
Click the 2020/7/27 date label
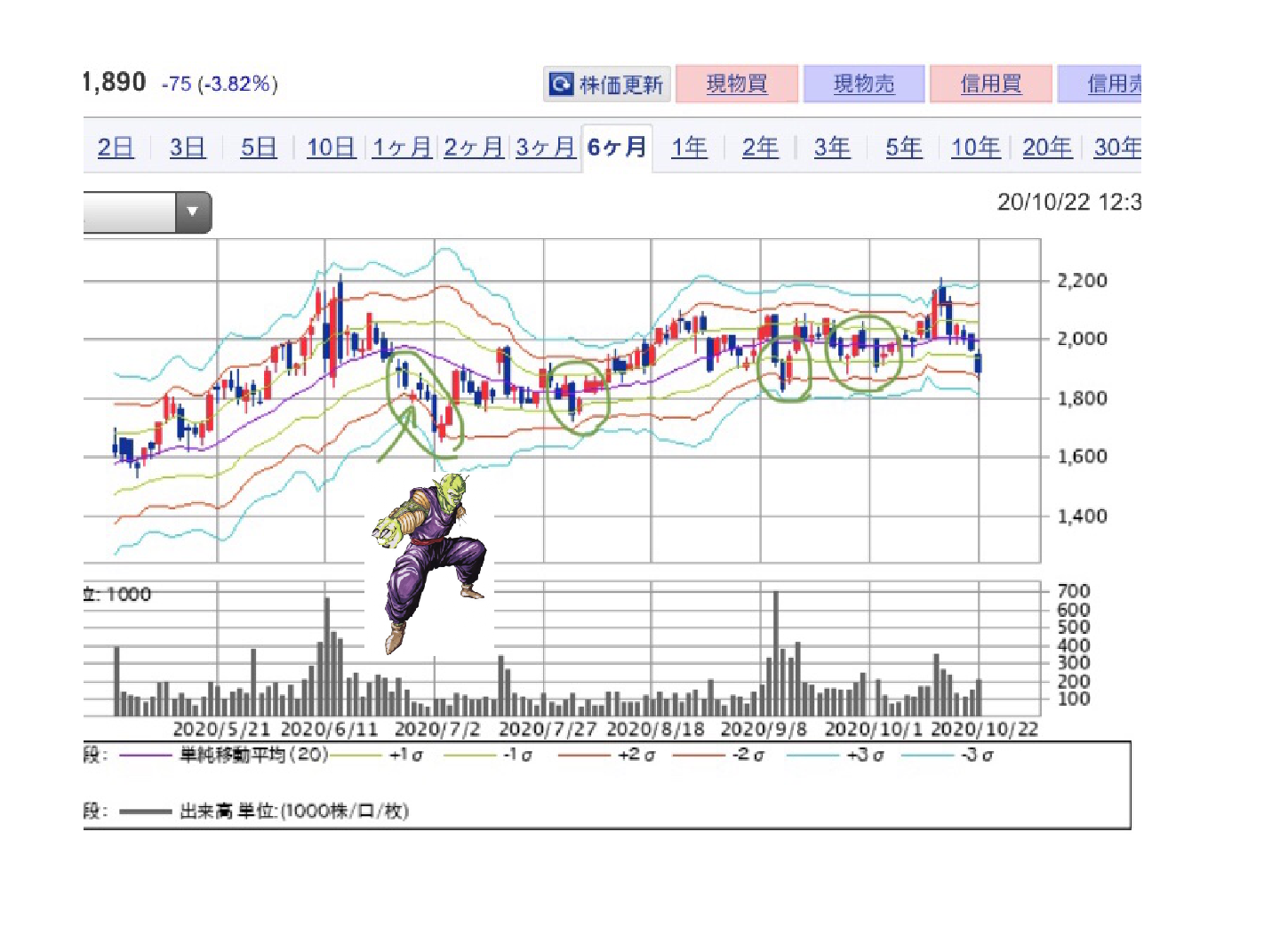548,729
